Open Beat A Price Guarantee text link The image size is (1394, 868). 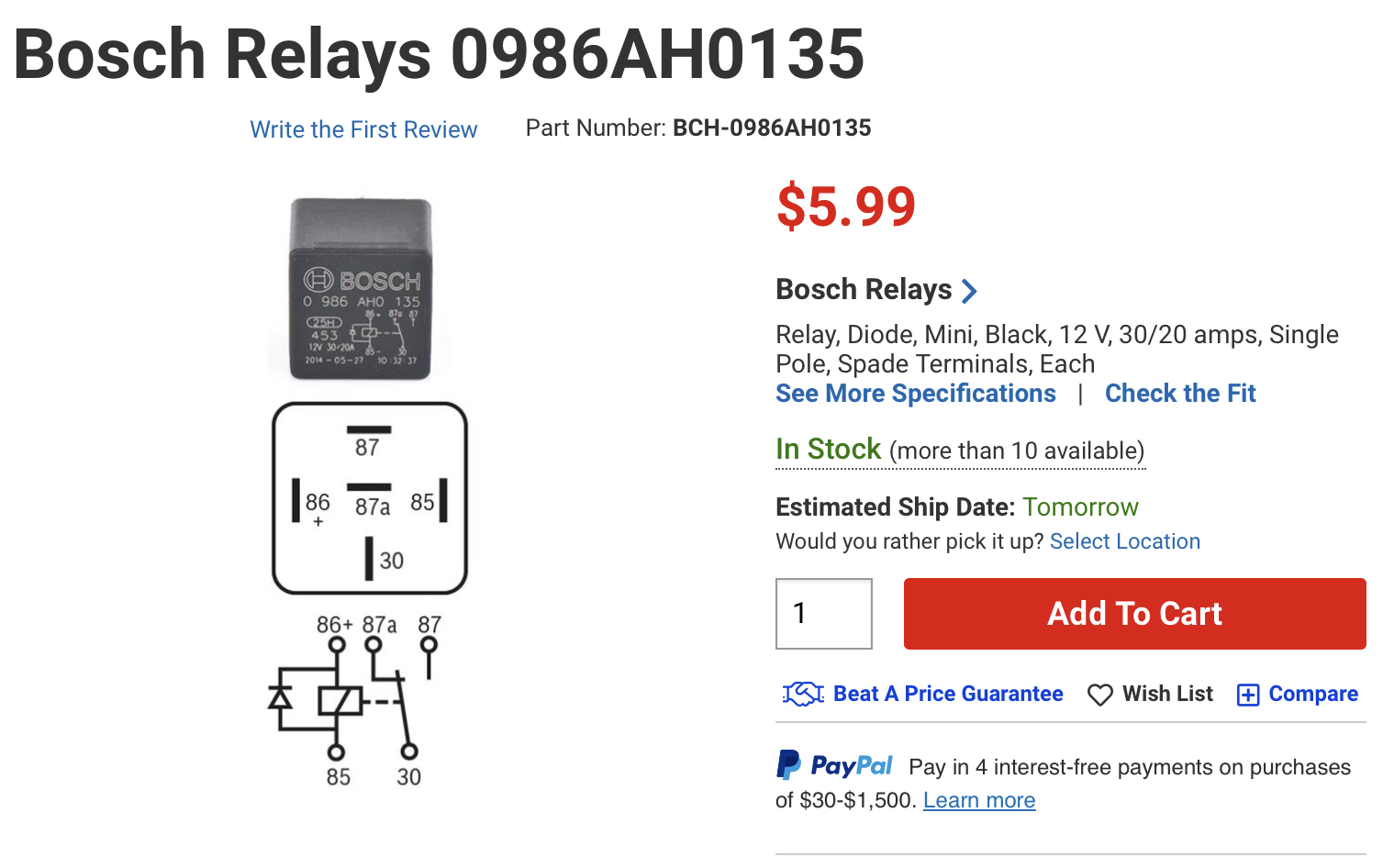[x=947, y=694]
